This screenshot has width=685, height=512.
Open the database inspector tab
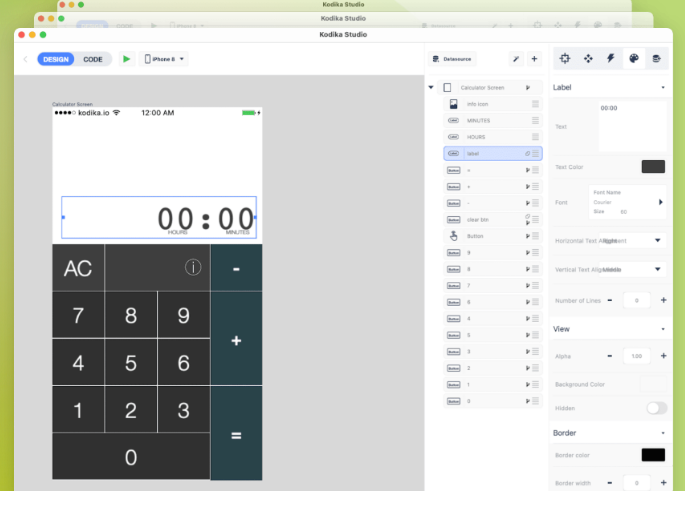point(656,59)
